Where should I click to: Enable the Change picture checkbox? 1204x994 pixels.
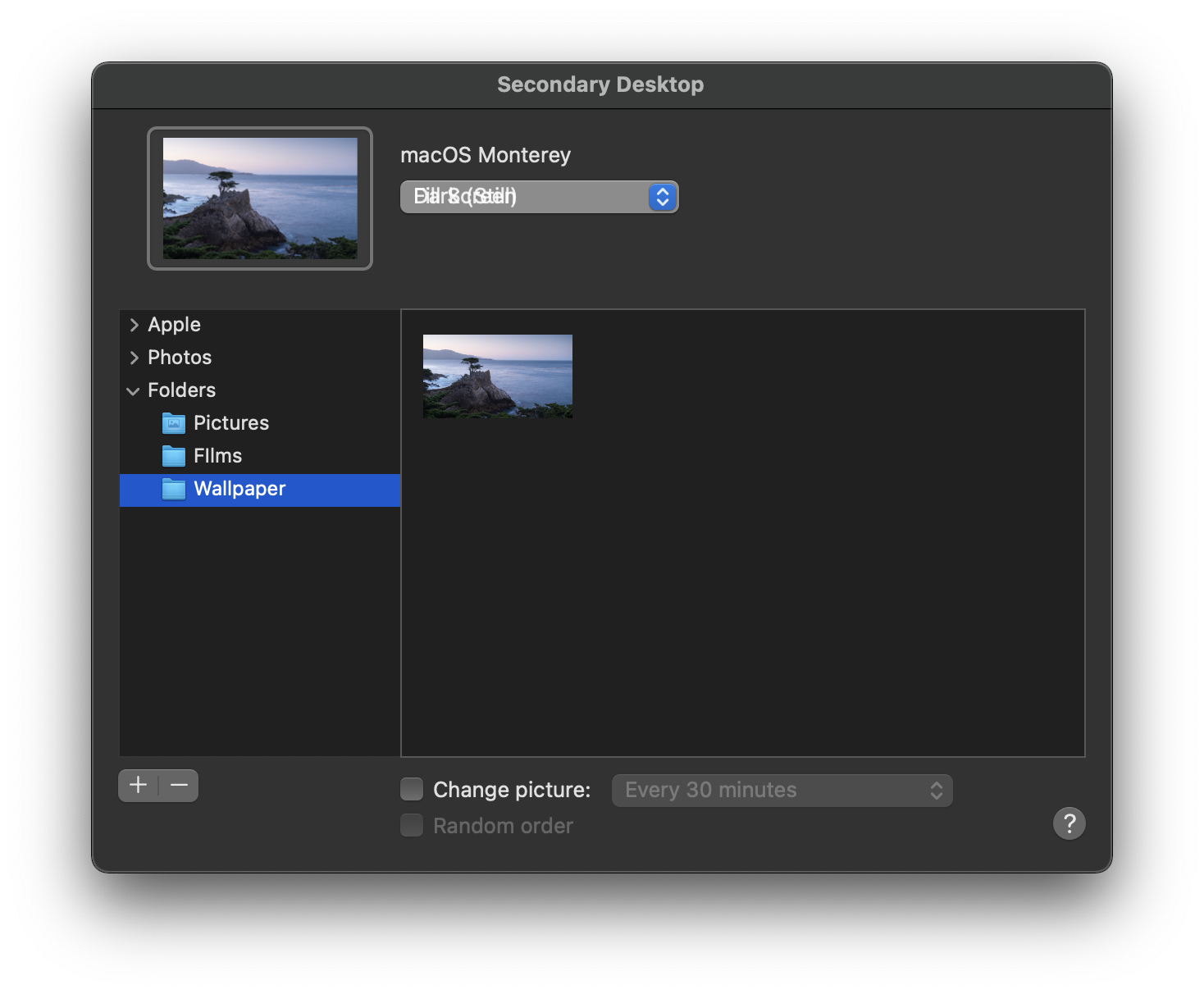[x=412, y=789]
